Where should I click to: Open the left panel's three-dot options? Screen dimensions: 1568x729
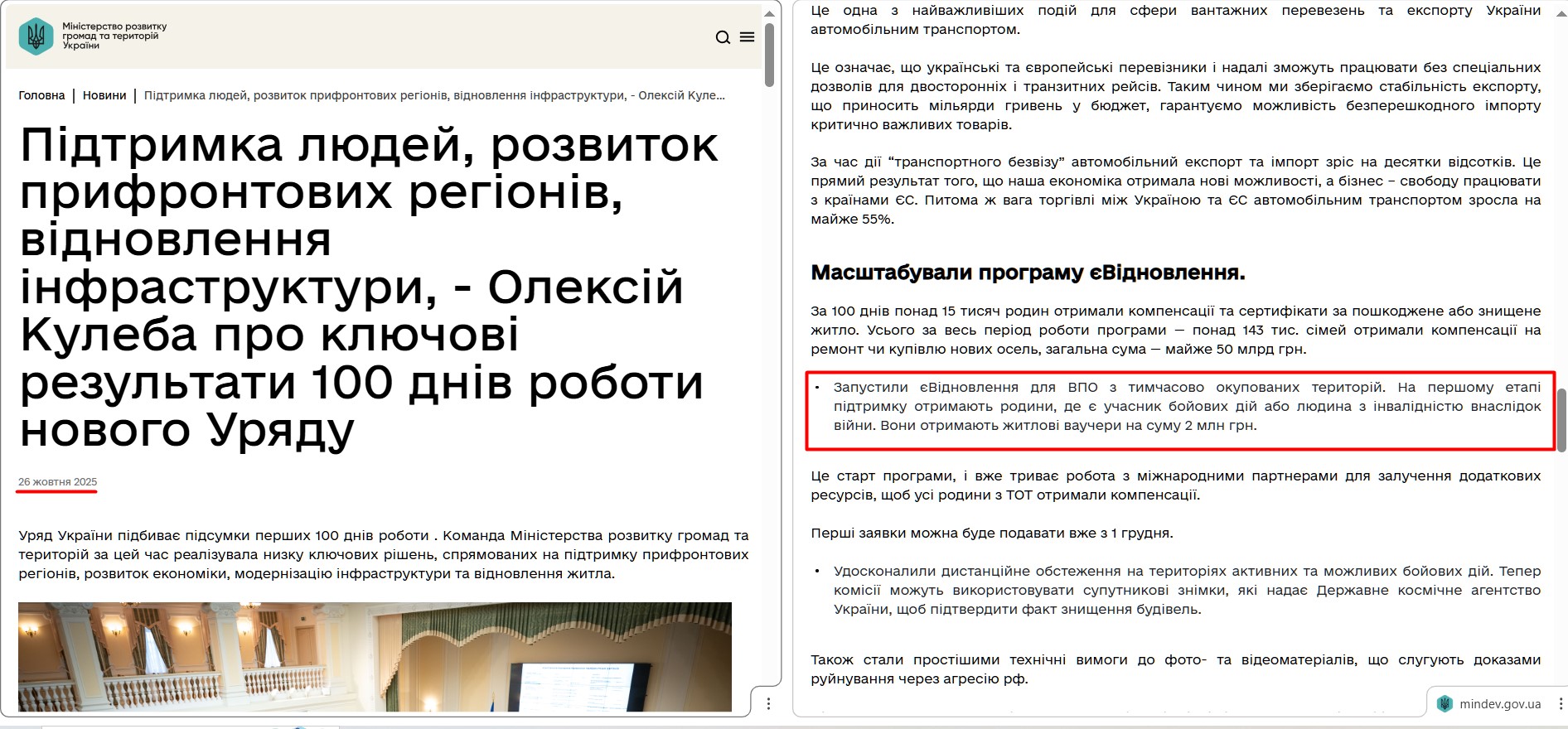point(769,703)
